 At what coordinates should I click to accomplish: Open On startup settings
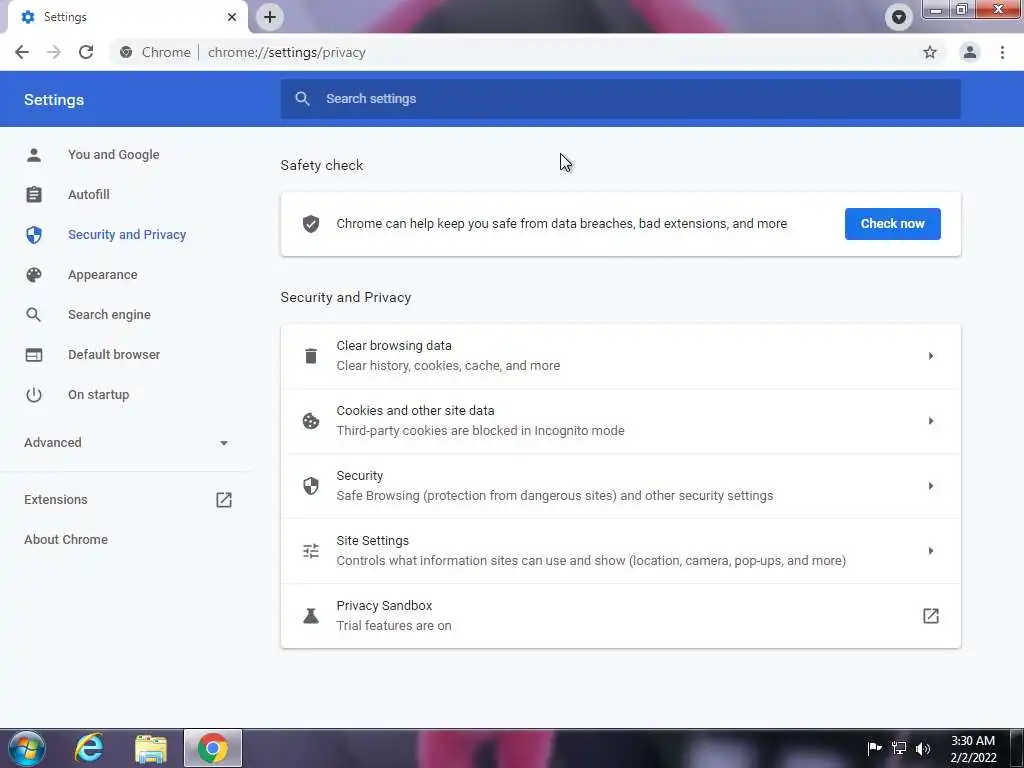(x=99, y=394)
